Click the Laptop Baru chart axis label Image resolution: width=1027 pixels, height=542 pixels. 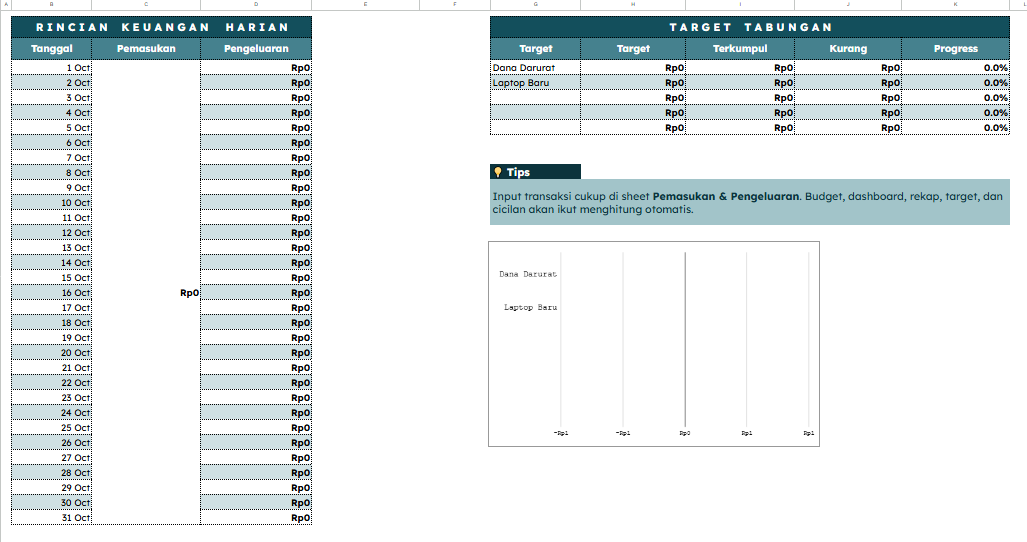531,307
